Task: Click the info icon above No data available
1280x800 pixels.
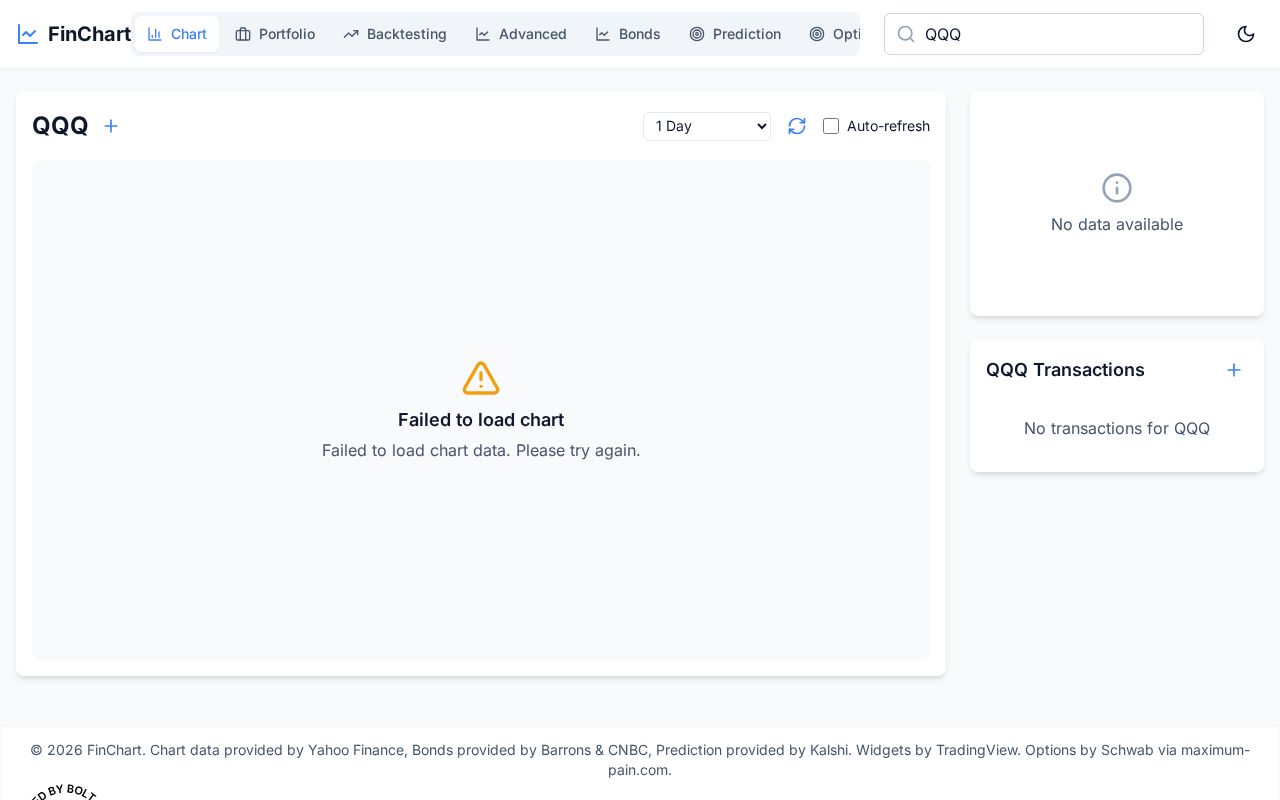Action: [x=1117, y=188]
